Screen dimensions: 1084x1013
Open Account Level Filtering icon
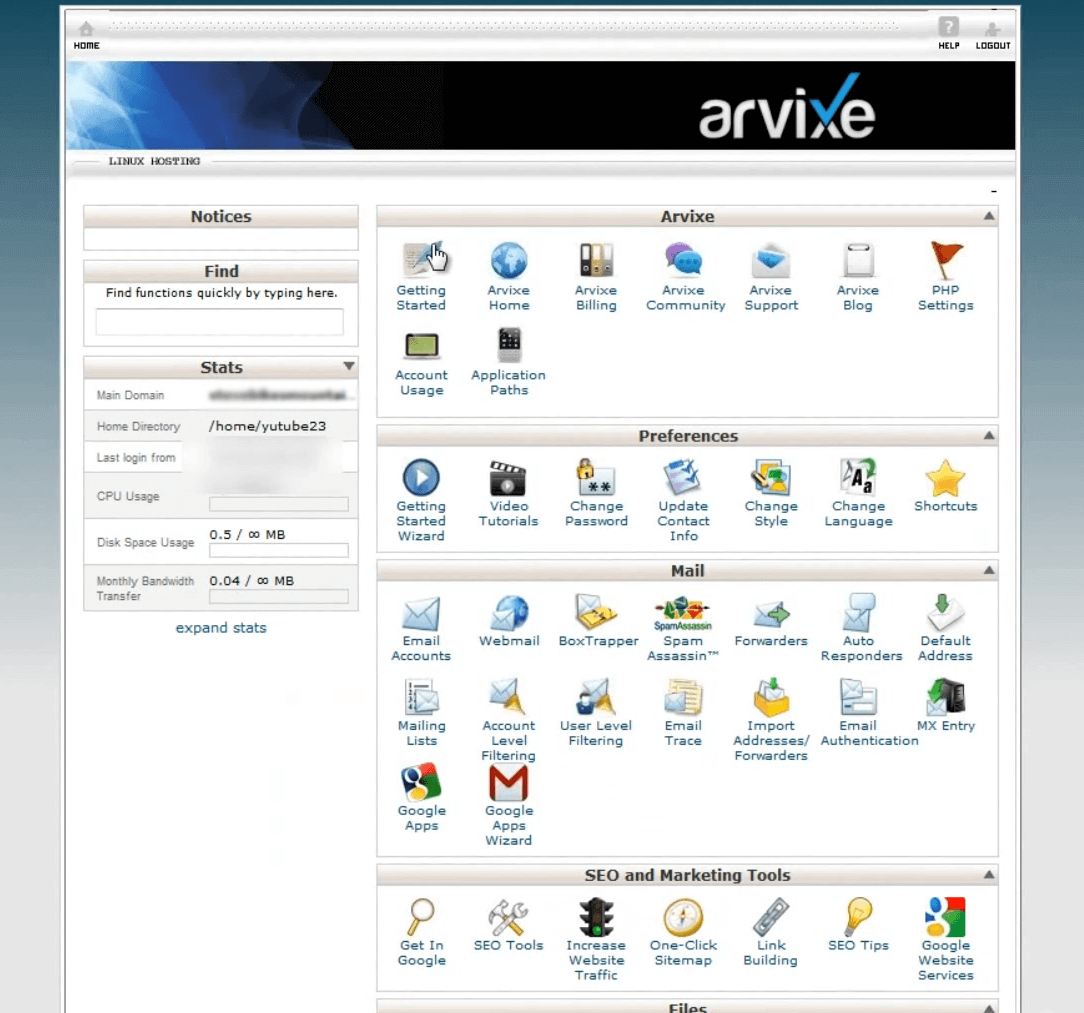click(x=509, y=696)
